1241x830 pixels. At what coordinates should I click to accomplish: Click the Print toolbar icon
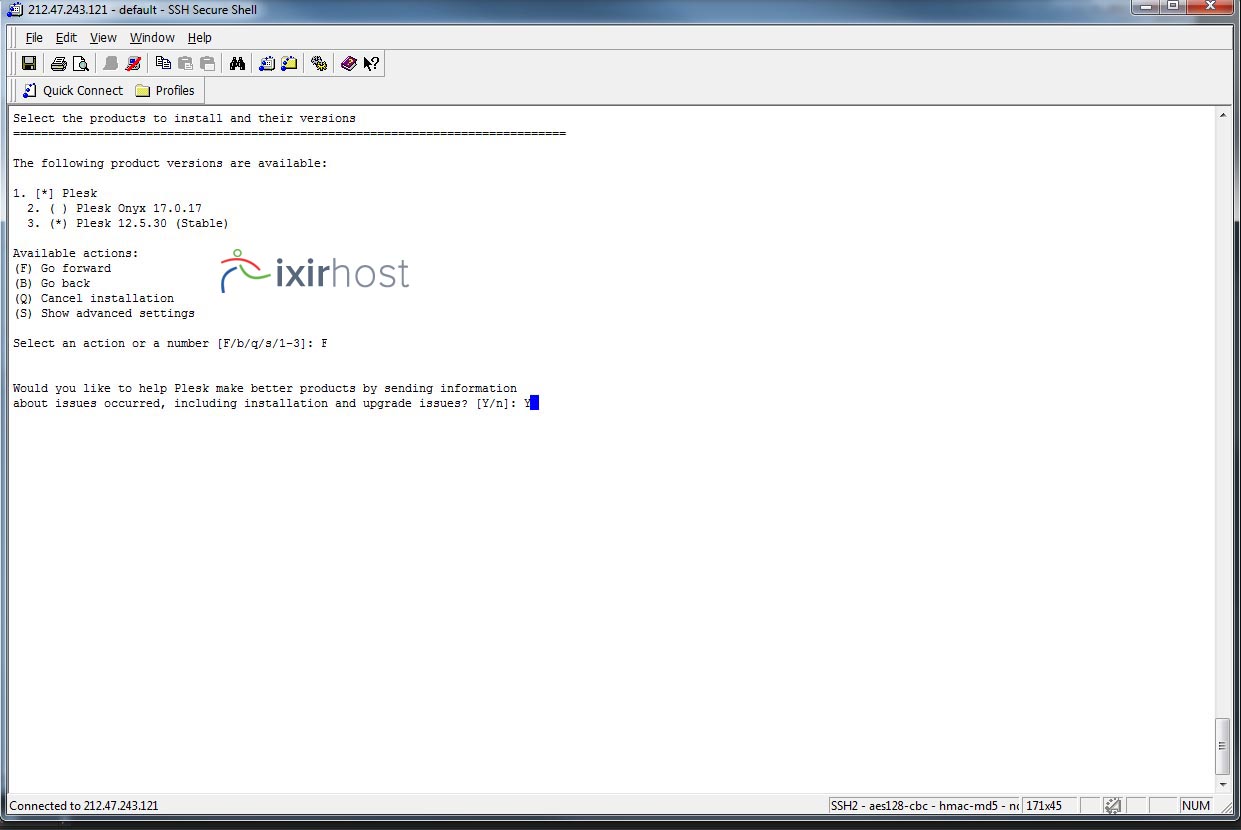[58, 64]
